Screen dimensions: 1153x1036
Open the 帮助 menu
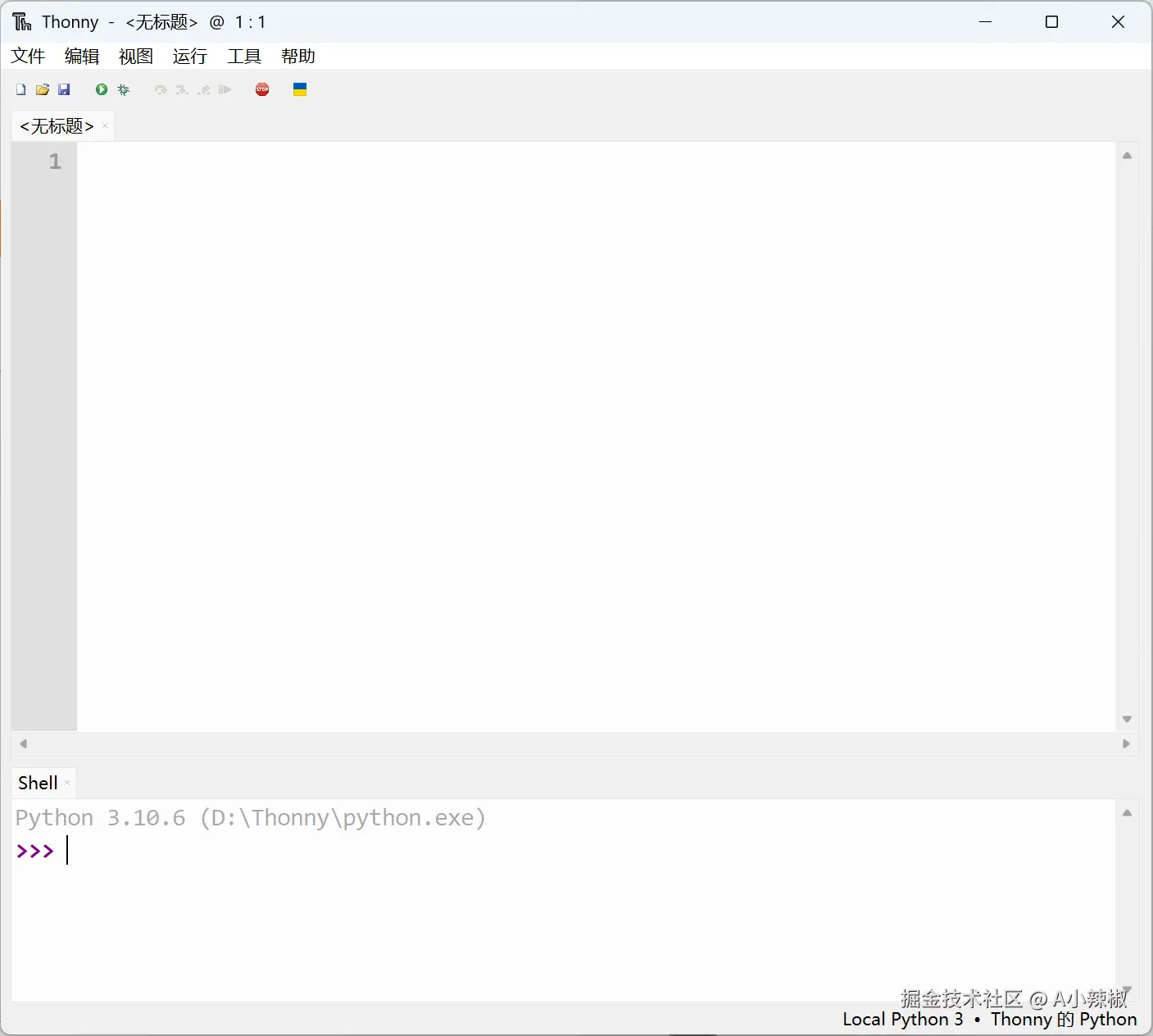click(x=298, y=56)
